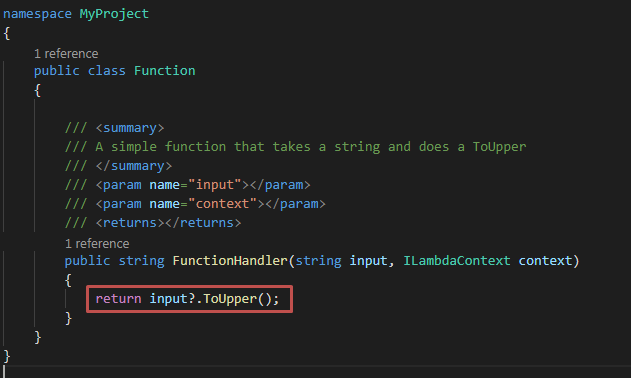Show the 1 reference link above FunctionHandler

[x=97, y=244]
